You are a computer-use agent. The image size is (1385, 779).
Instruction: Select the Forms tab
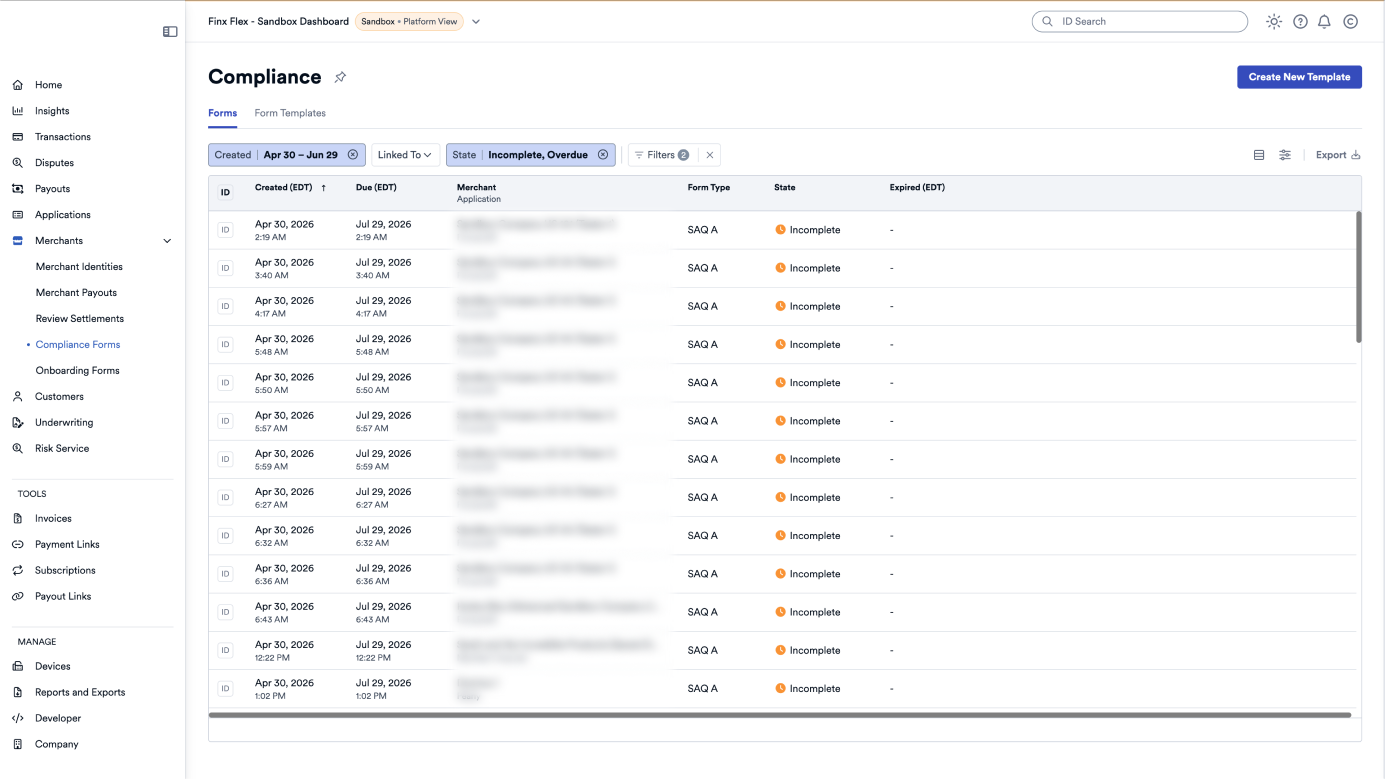pos(222,113)
